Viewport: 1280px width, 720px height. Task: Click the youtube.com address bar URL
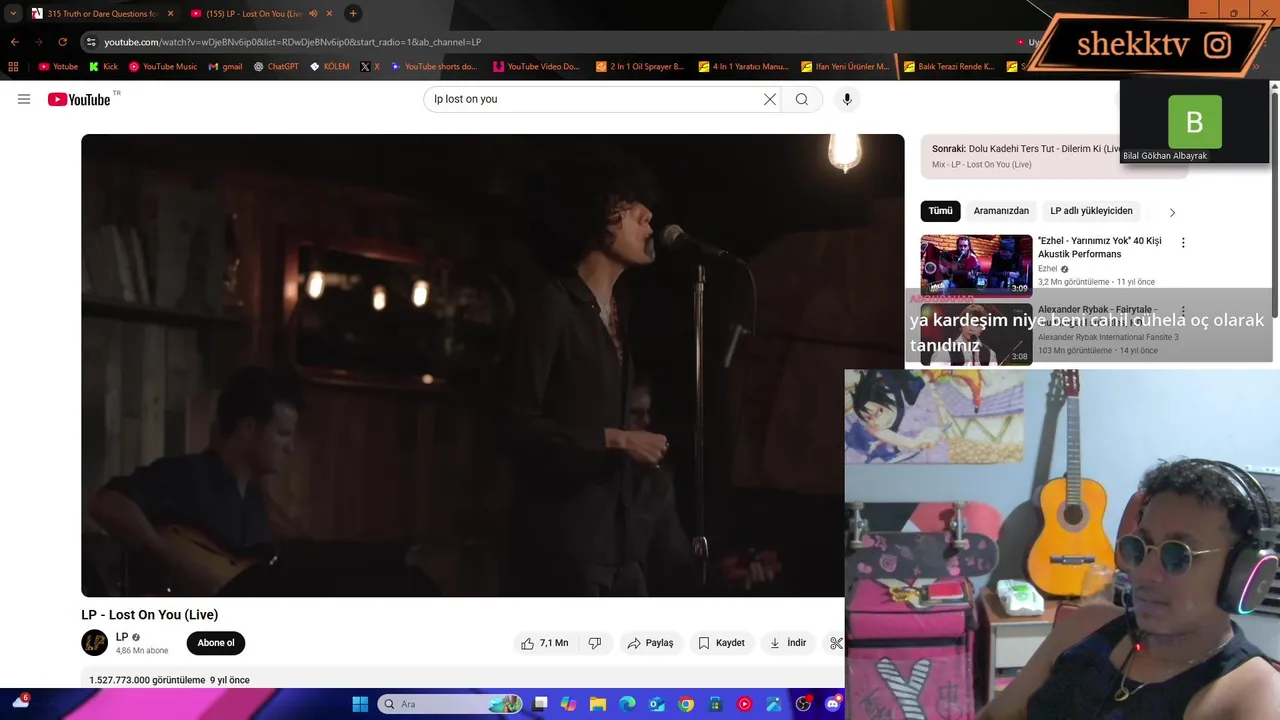tap(292, 42)
